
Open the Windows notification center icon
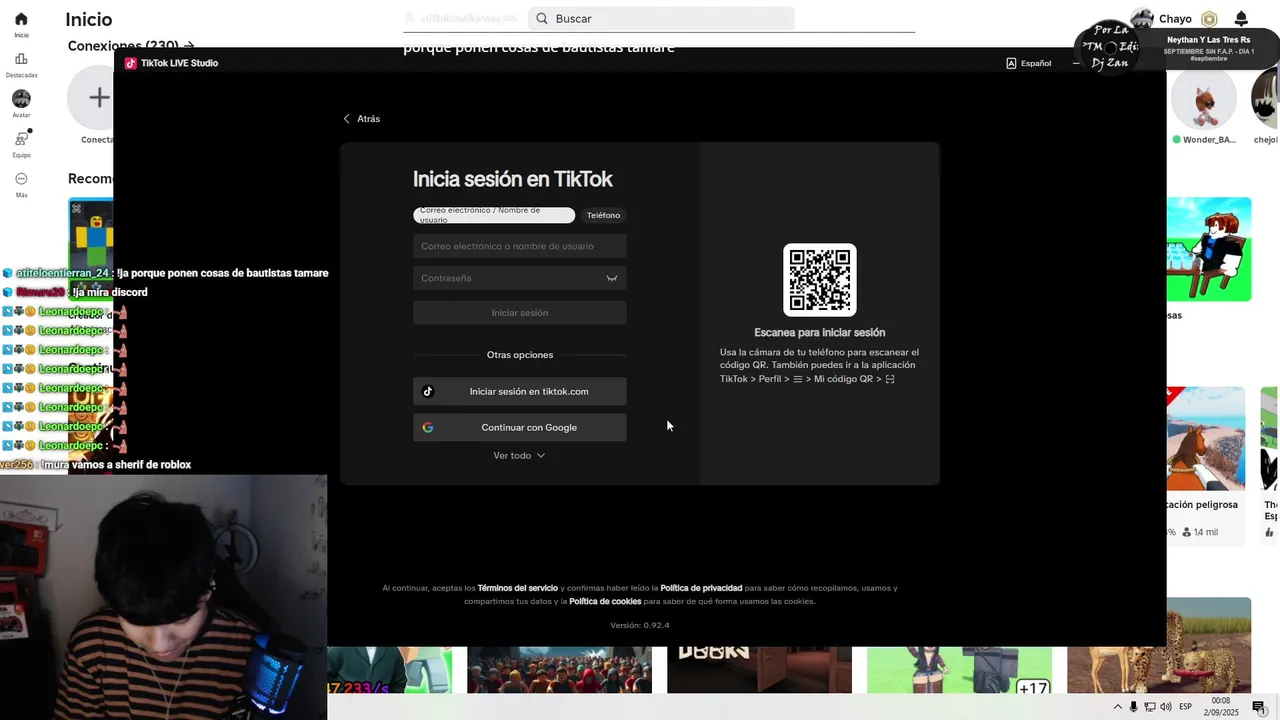coord(1259,707)
